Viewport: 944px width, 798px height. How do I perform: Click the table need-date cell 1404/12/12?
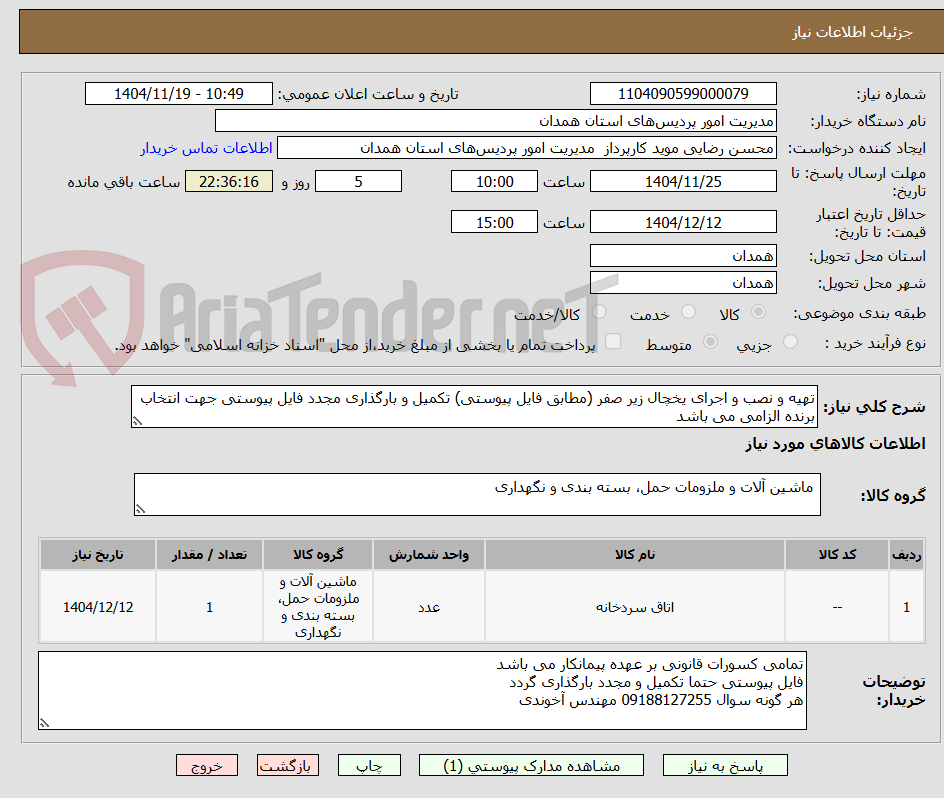point(98,607)
